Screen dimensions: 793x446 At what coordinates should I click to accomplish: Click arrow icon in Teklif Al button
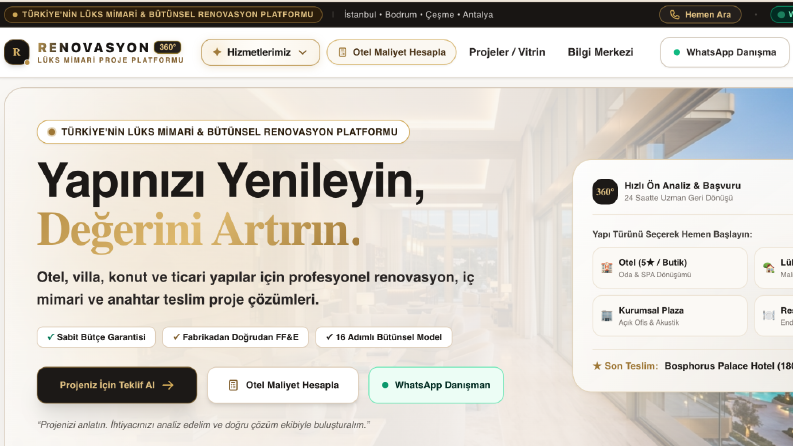click(x=168, y=385)
